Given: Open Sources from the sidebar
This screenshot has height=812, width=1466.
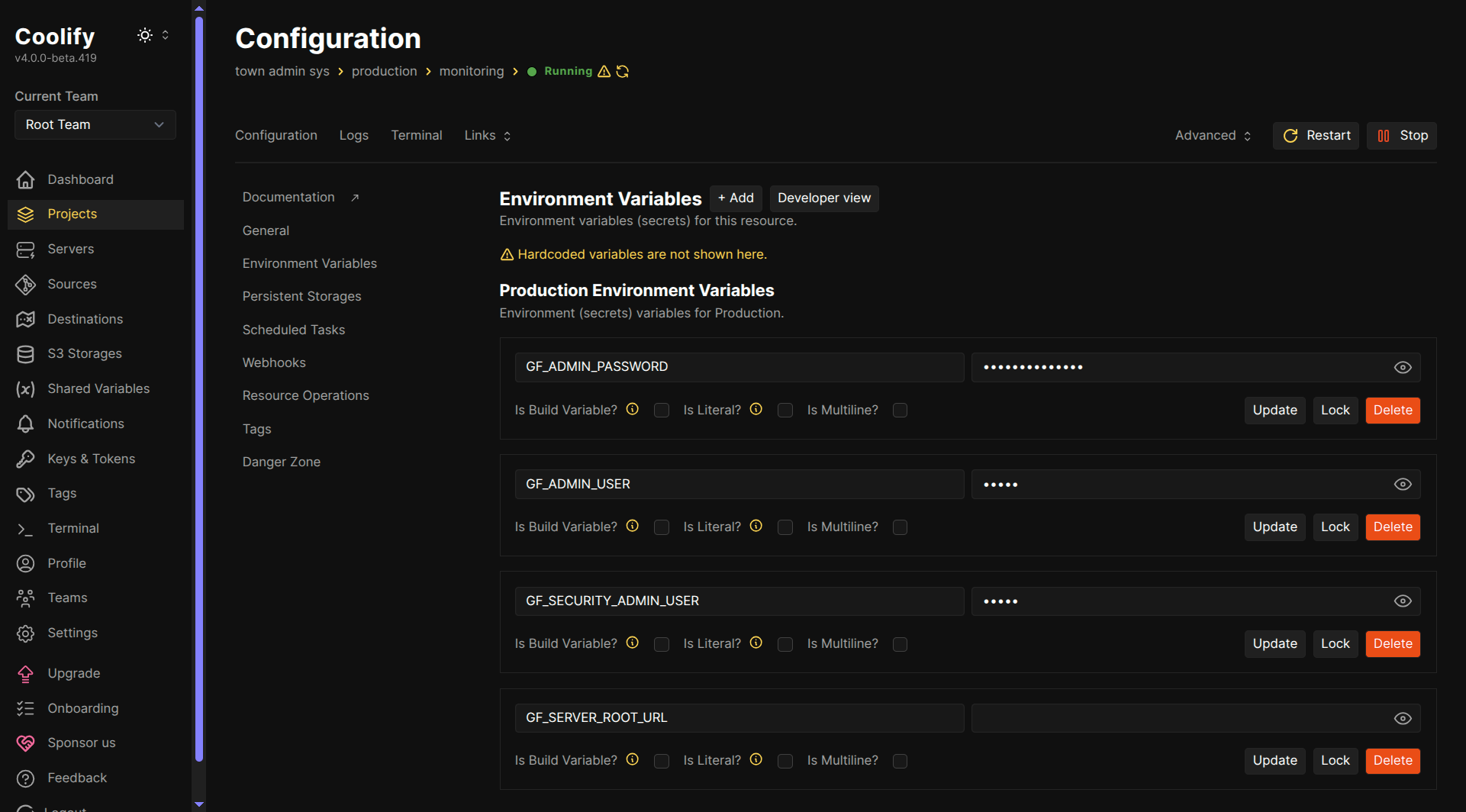Looking at the screenshot, I should tap(25, 284).
